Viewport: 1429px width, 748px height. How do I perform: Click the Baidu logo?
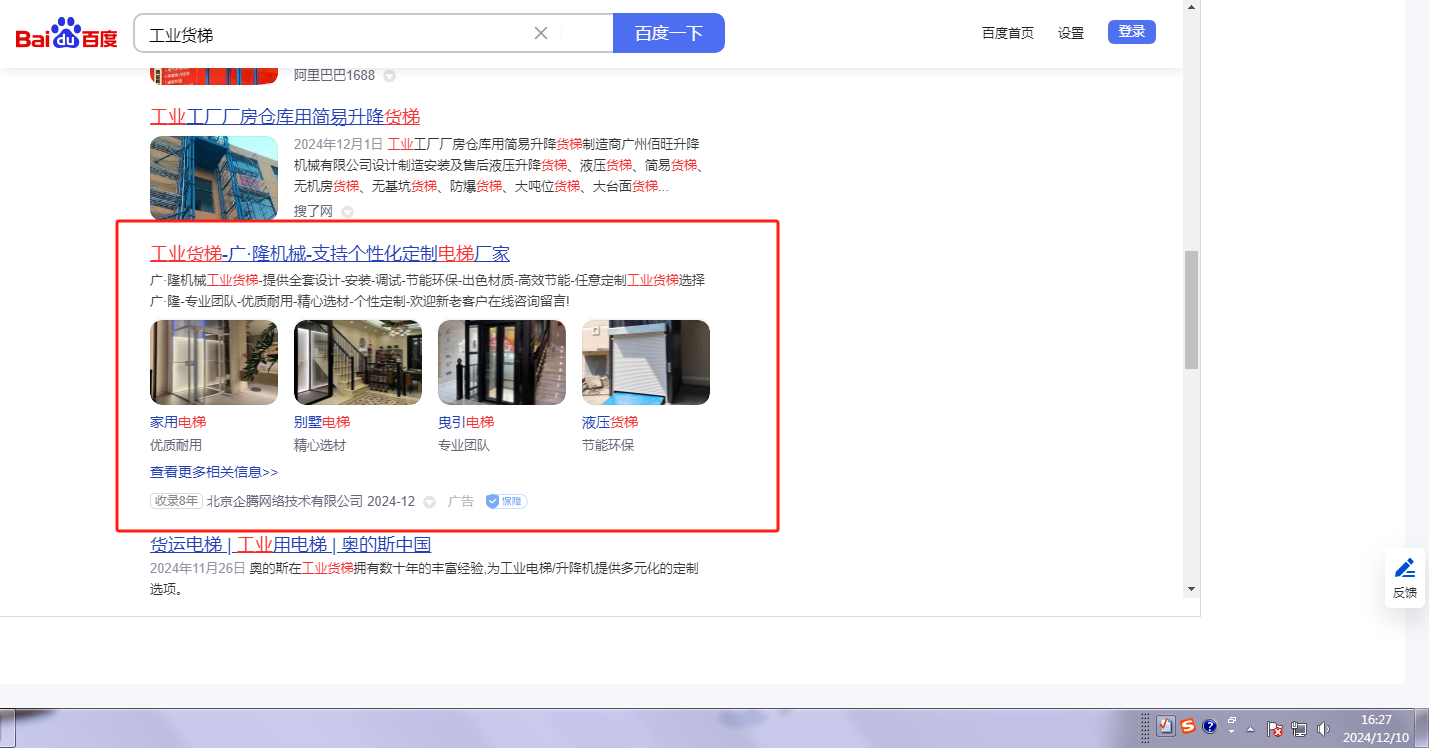pyautogui.click(x=66, y=34)
